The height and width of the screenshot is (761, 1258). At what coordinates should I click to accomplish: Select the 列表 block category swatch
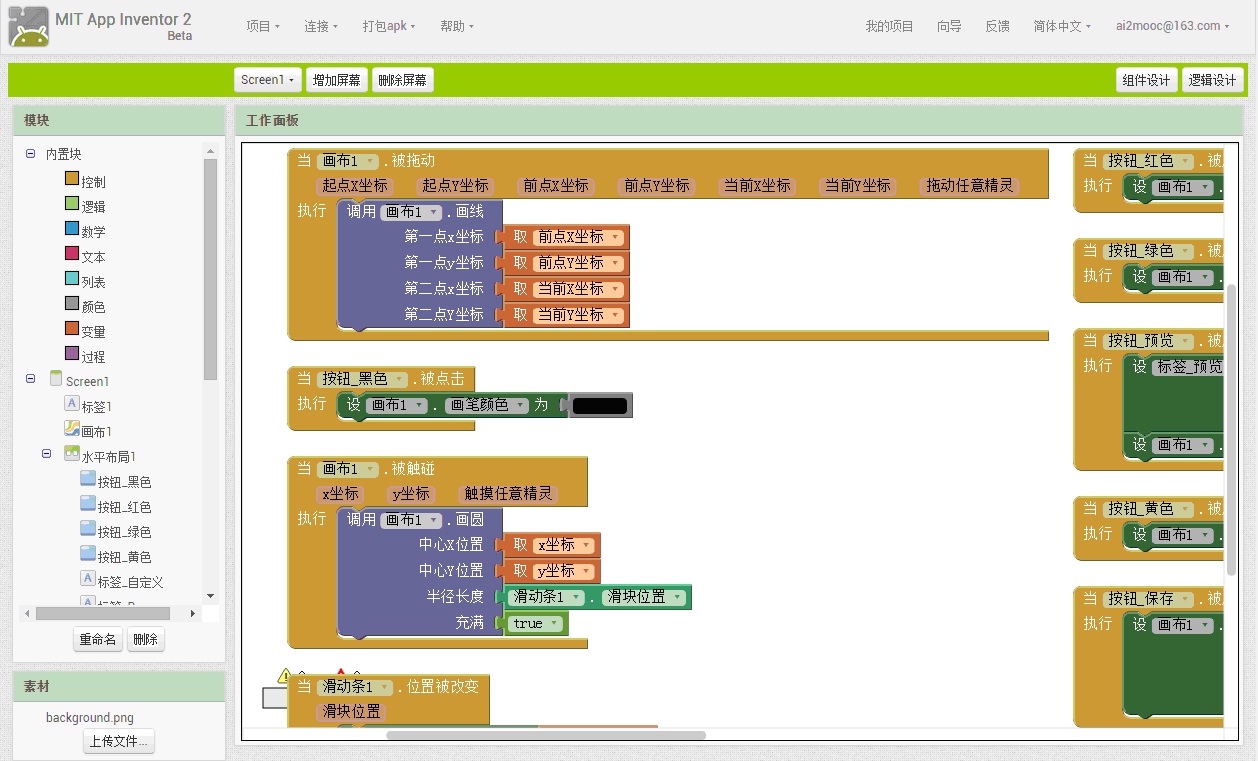tap(72, 279)
